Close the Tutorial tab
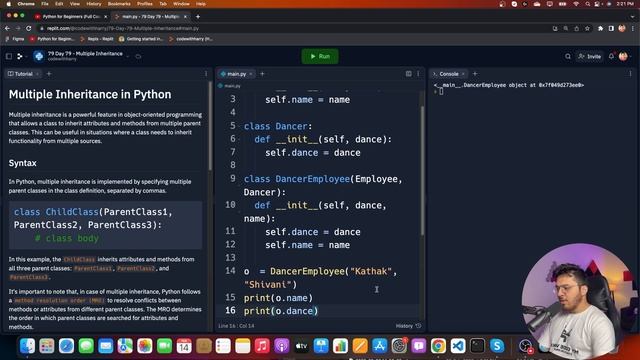This screenshot has height=360, width=640. point(38,74)
